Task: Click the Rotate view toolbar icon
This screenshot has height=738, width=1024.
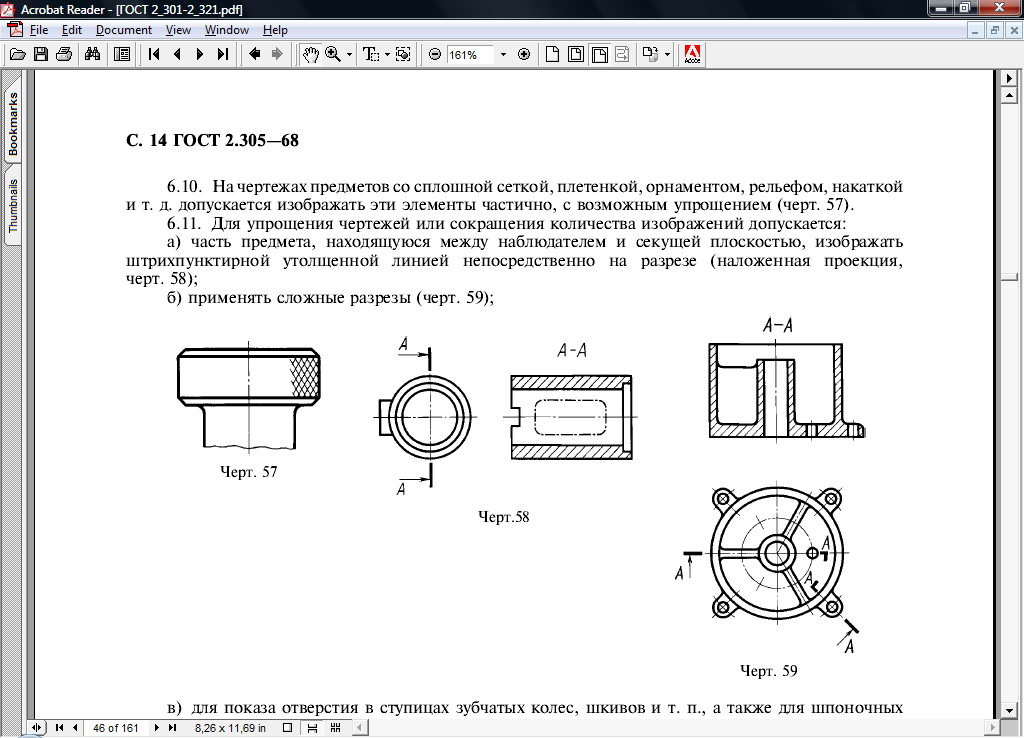Action: (650, 54)
